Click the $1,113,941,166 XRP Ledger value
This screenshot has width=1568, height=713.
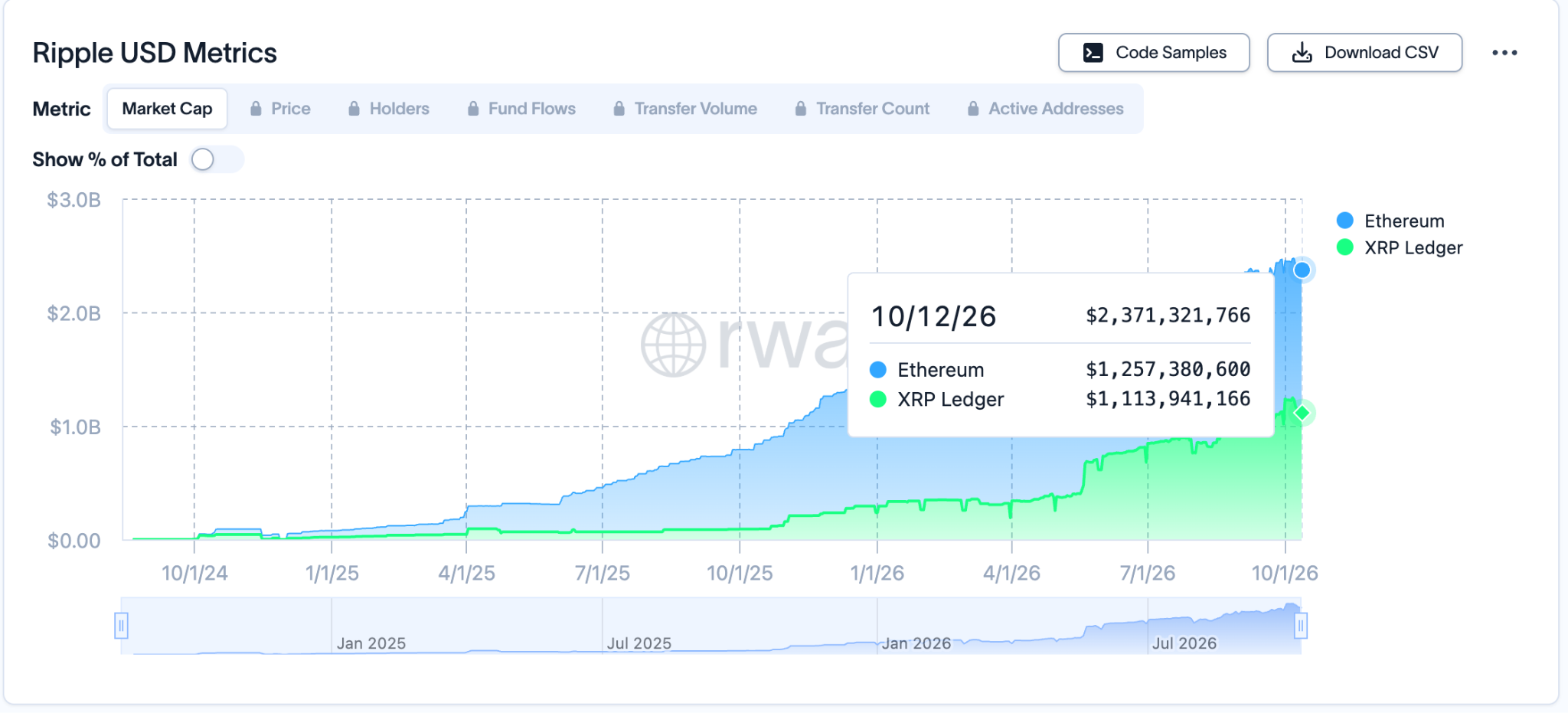1168,398
